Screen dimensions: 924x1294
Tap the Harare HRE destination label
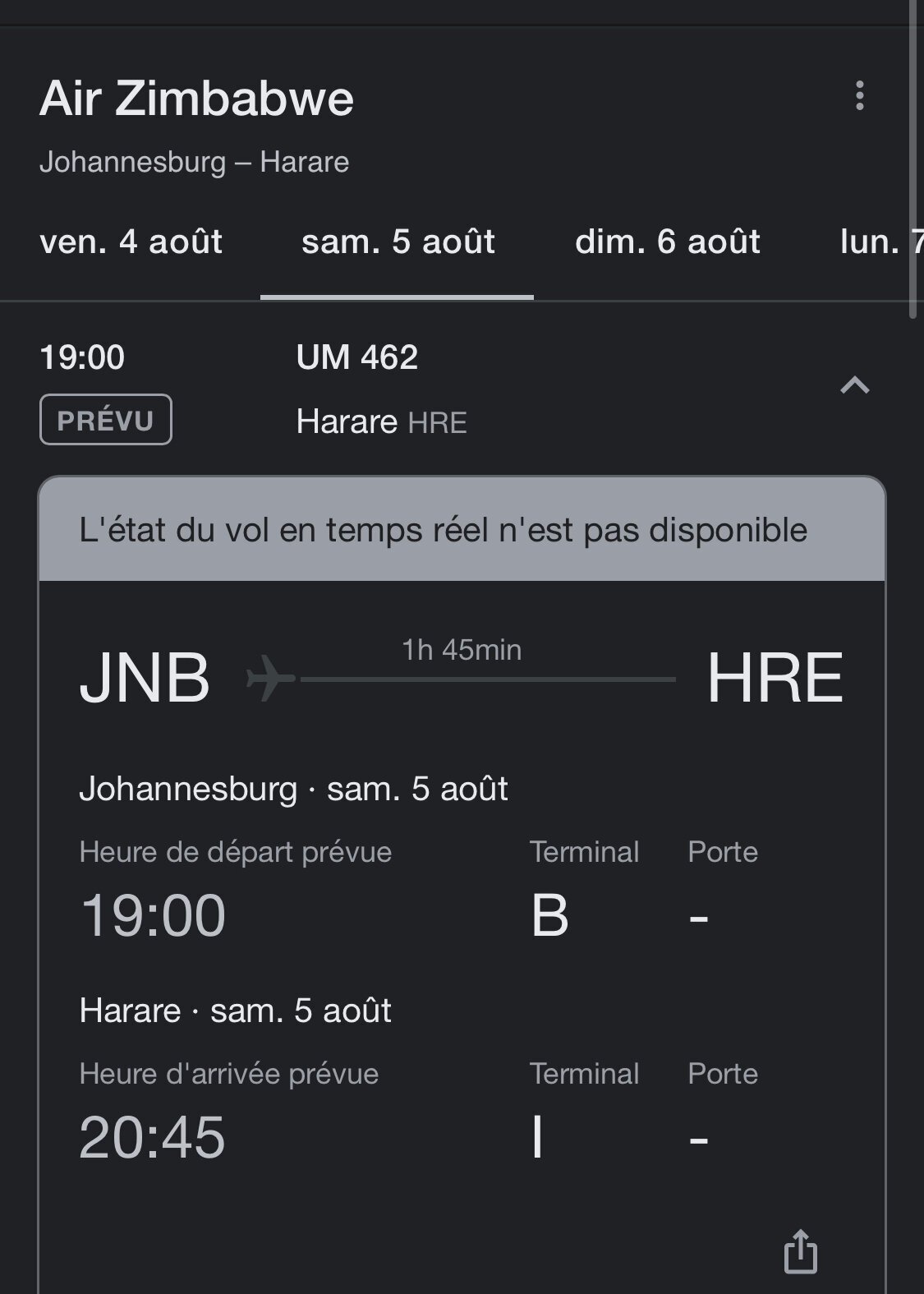(381, 422)
